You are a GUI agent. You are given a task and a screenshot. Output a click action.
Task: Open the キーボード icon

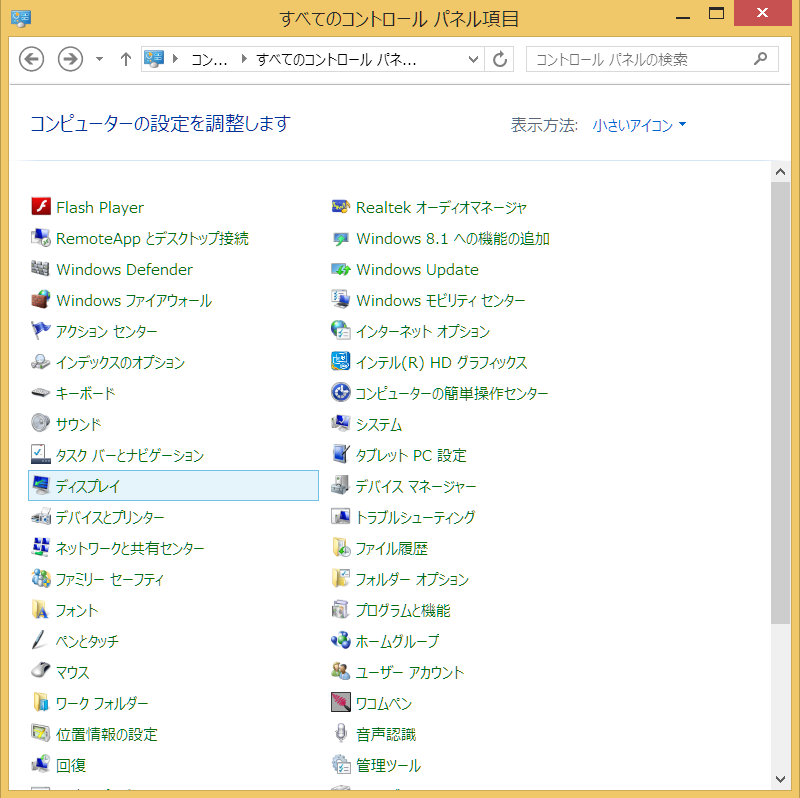[41, 393]
